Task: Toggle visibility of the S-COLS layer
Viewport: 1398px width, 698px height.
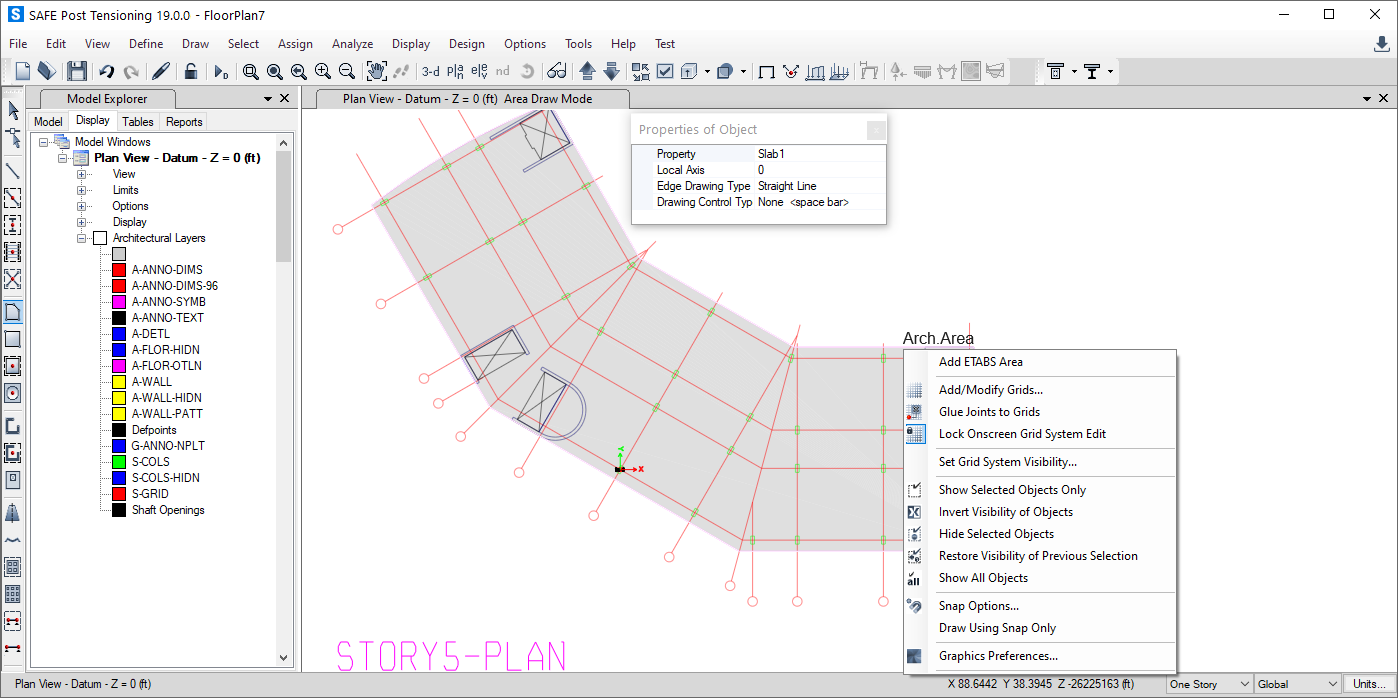Action: (x=118, y=461)
